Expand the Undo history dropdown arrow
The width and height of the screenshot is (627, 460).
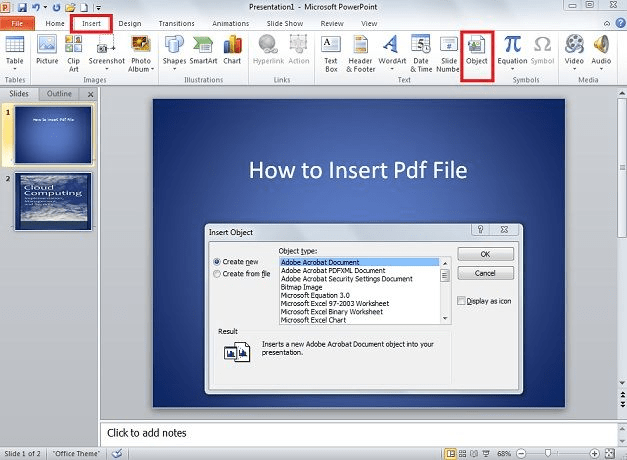pyautogui.click(x=45, y=7)
